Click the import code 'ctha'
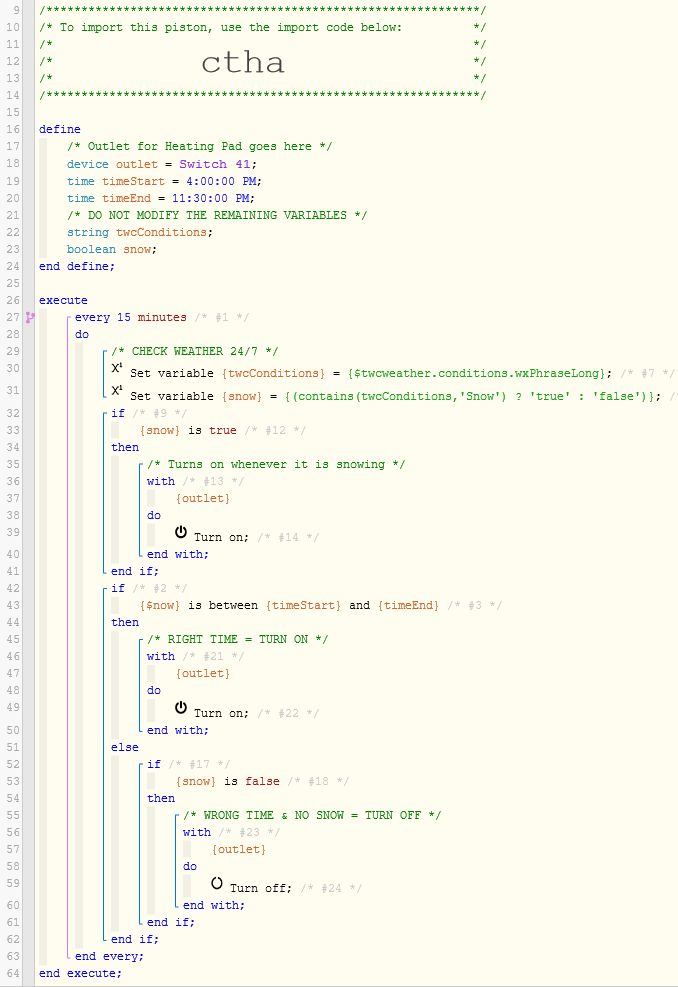 coord(242,63)
